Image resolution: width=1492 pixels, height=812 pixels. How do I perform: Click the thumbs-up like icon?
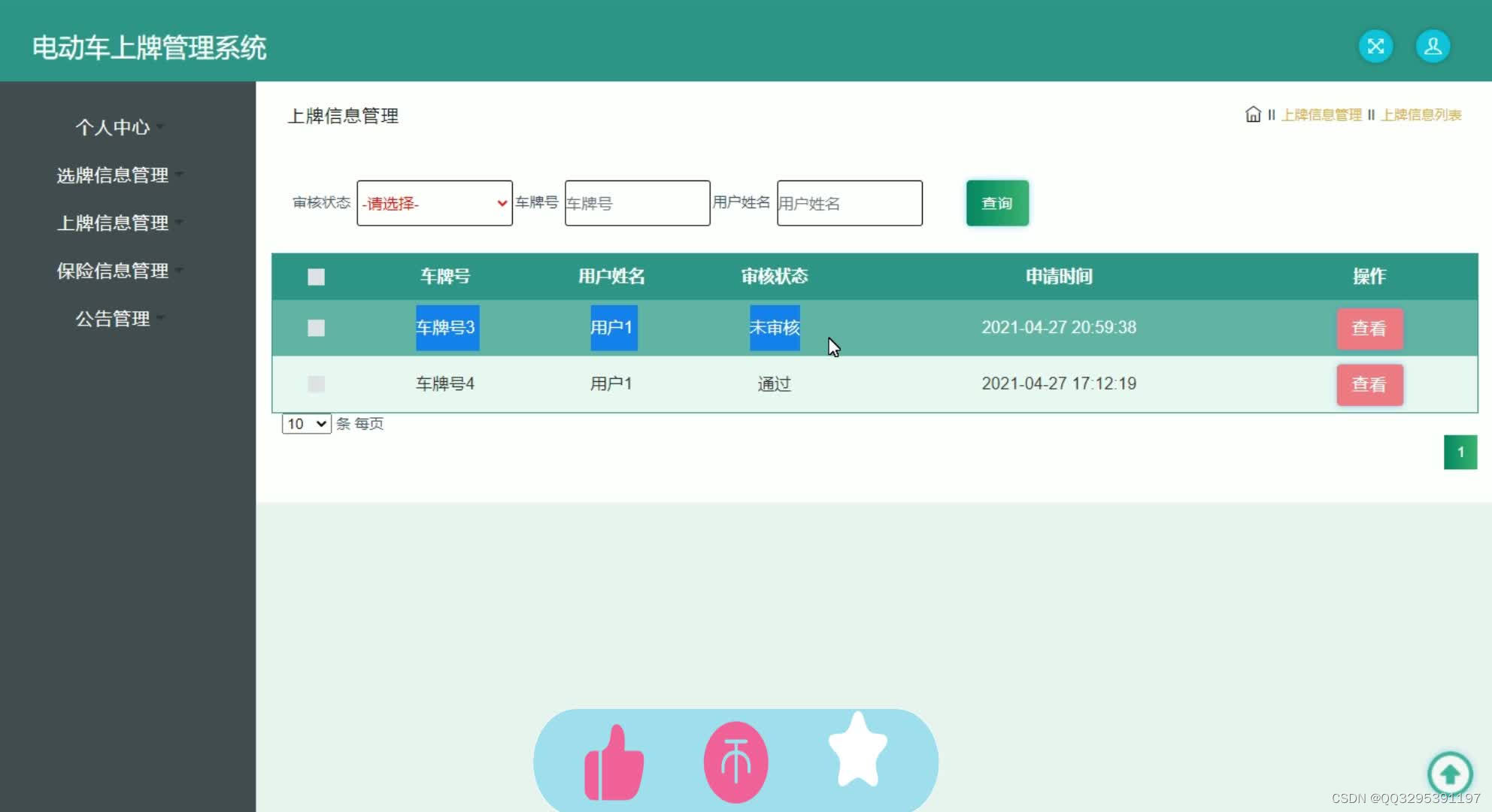coord(614,762)
